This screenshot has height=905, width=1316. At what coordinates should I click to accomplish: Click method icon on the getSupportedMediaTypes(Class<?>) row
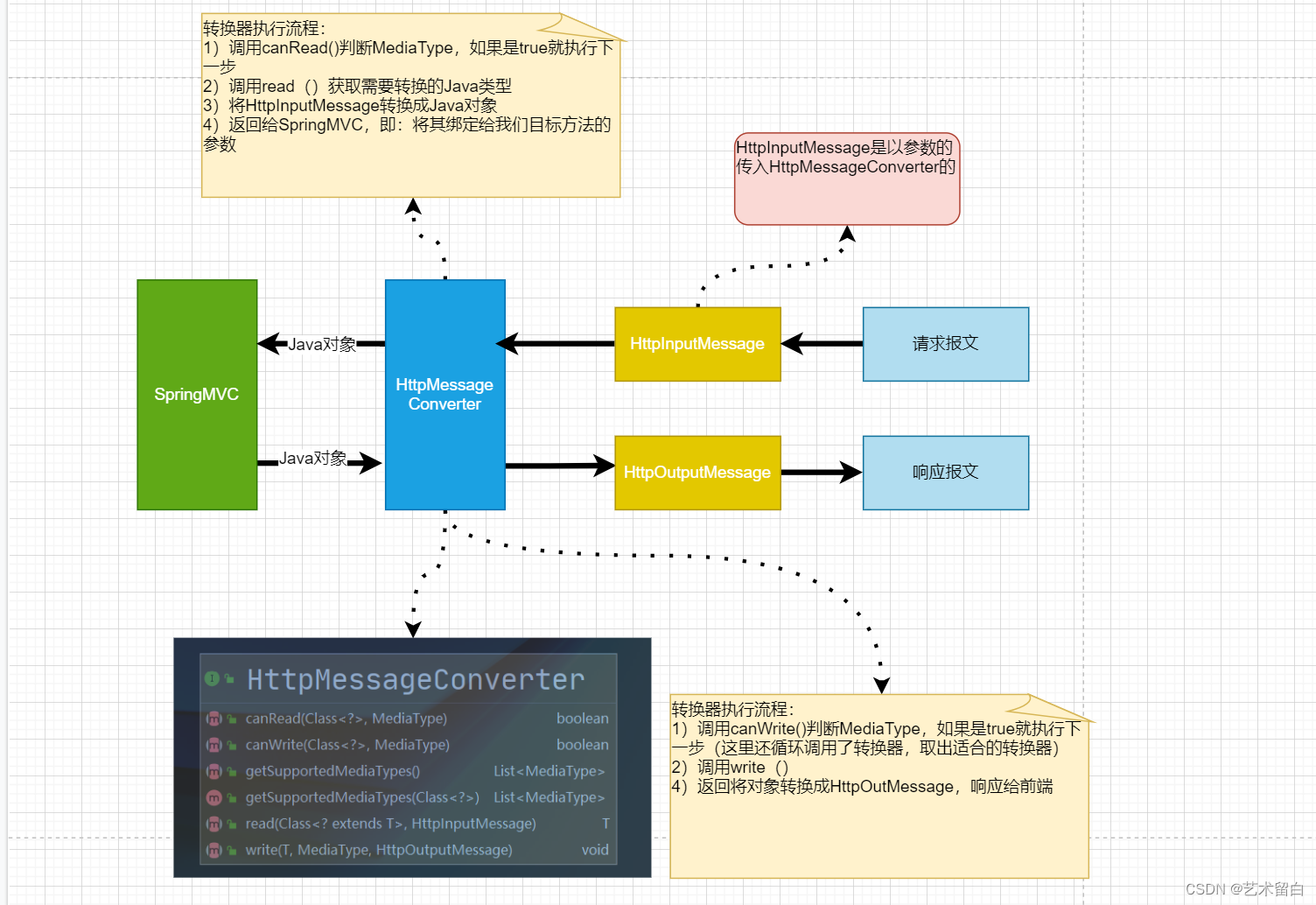(x=213, y=797)
